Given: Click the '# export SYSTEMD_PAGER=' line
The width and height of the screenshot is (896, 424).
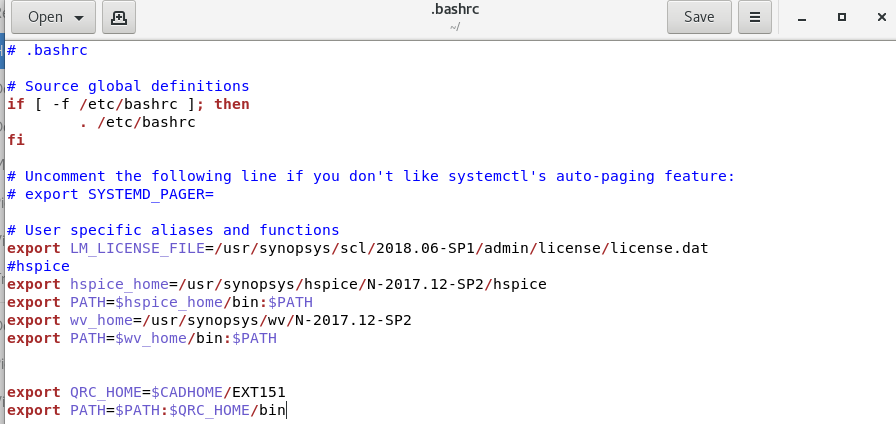Looking at the screenshot, I should pyautogui.click(x=110, y=194).
